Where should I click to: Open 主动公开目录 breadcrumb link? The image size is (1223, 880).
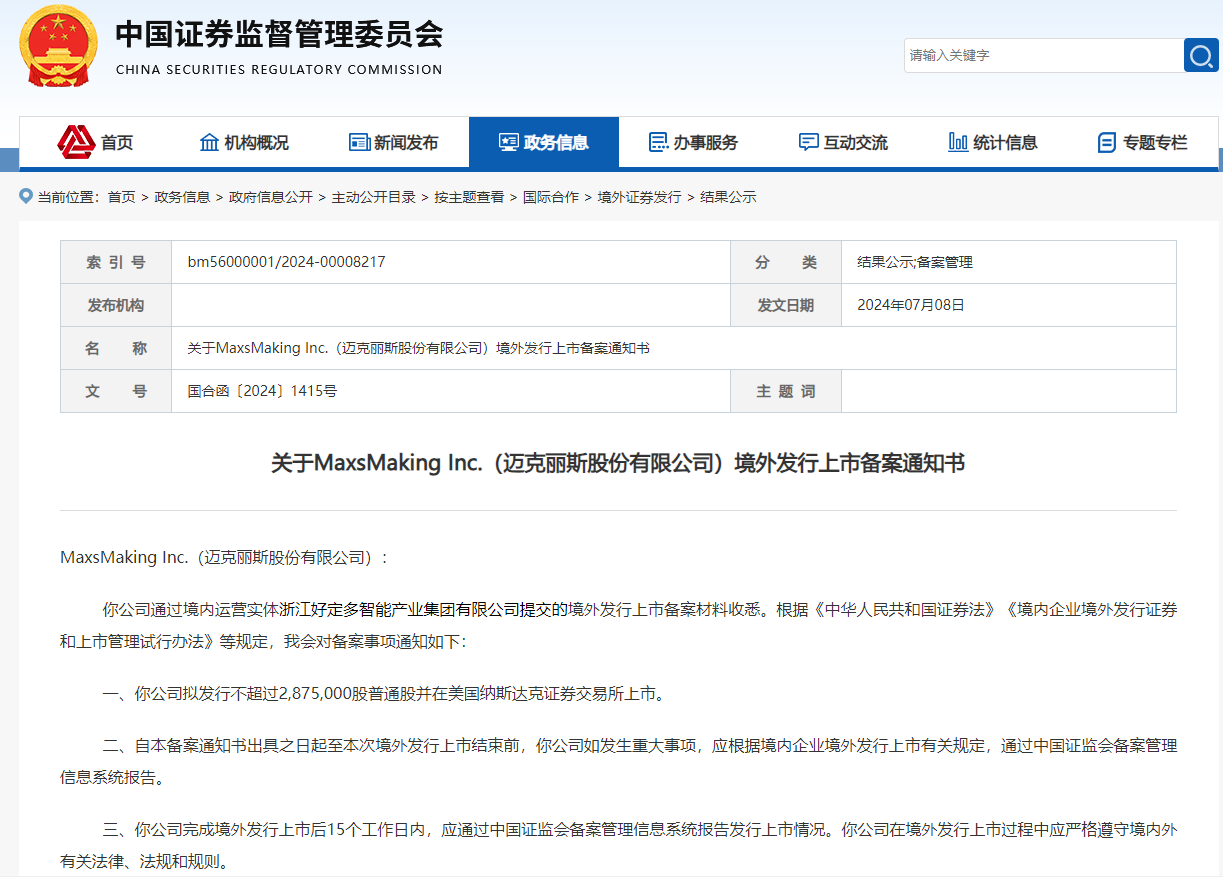coord(374,197)
